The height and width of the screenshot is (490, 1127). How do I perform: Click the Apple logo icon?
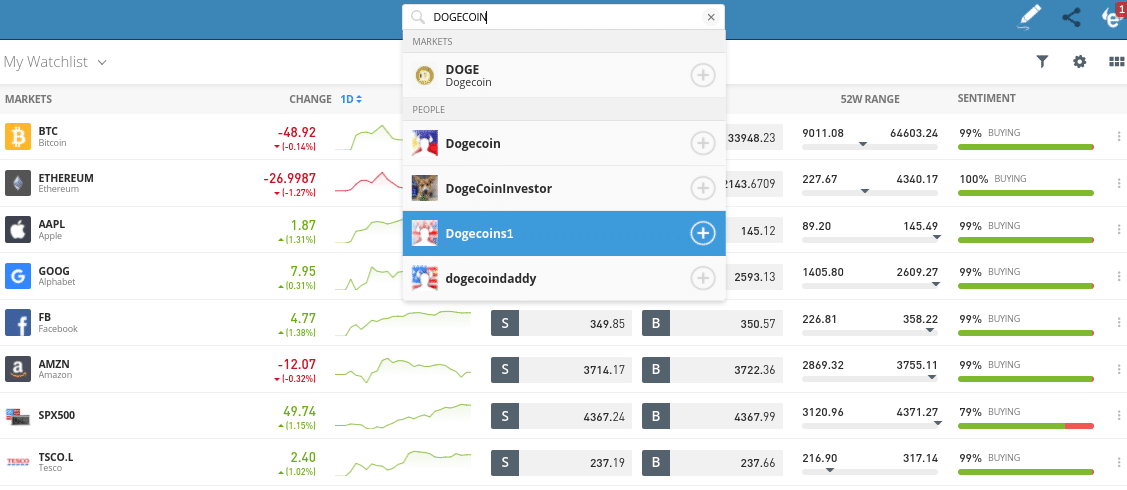[x=18, y=229]
